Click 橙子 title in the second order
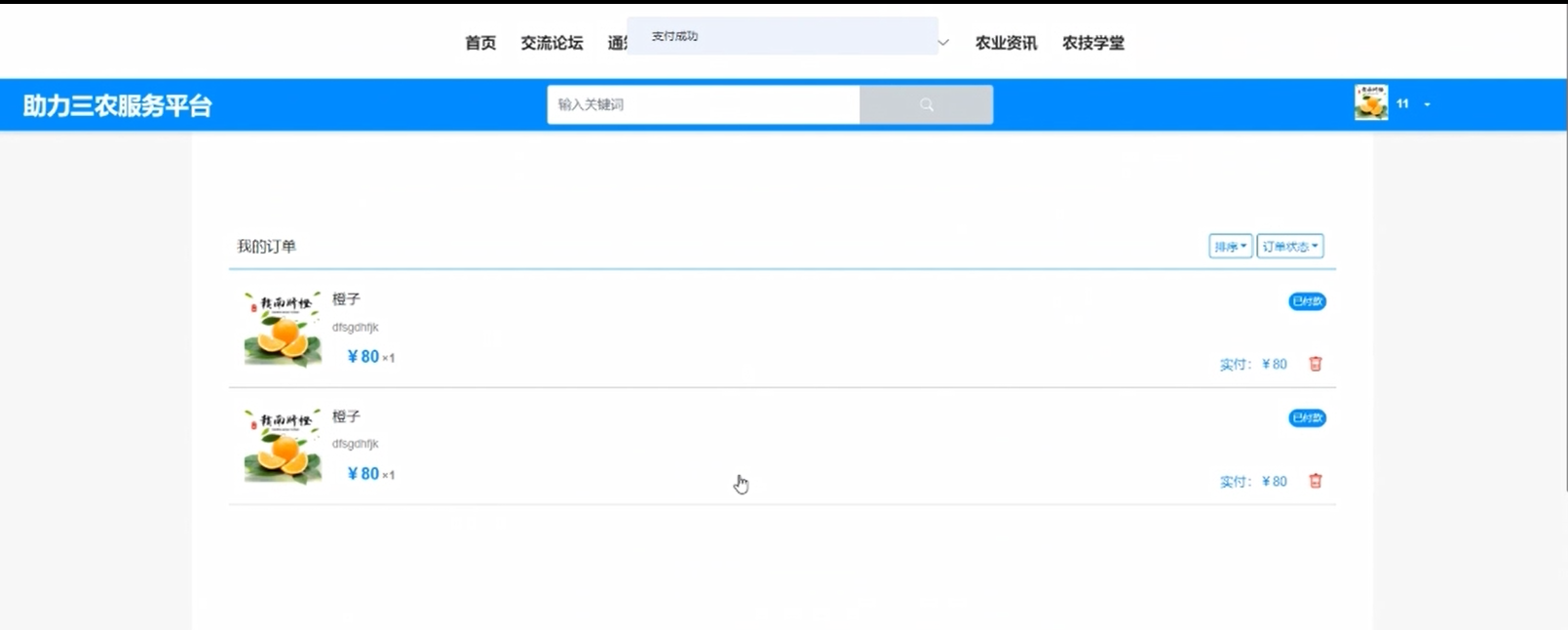This screenshot has width=1568, height=630. pyautogui.click(x=346, y=416)
